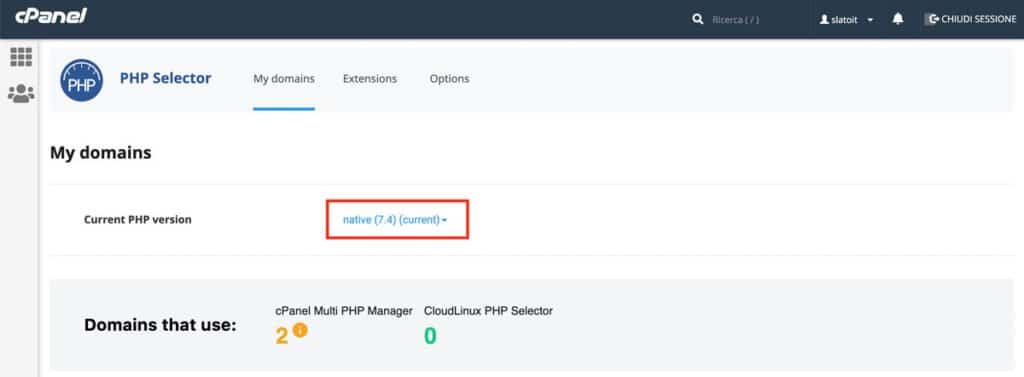Click the cPanel Multi PHP Manager label
Screen dimensions: 1024x377
344,311
